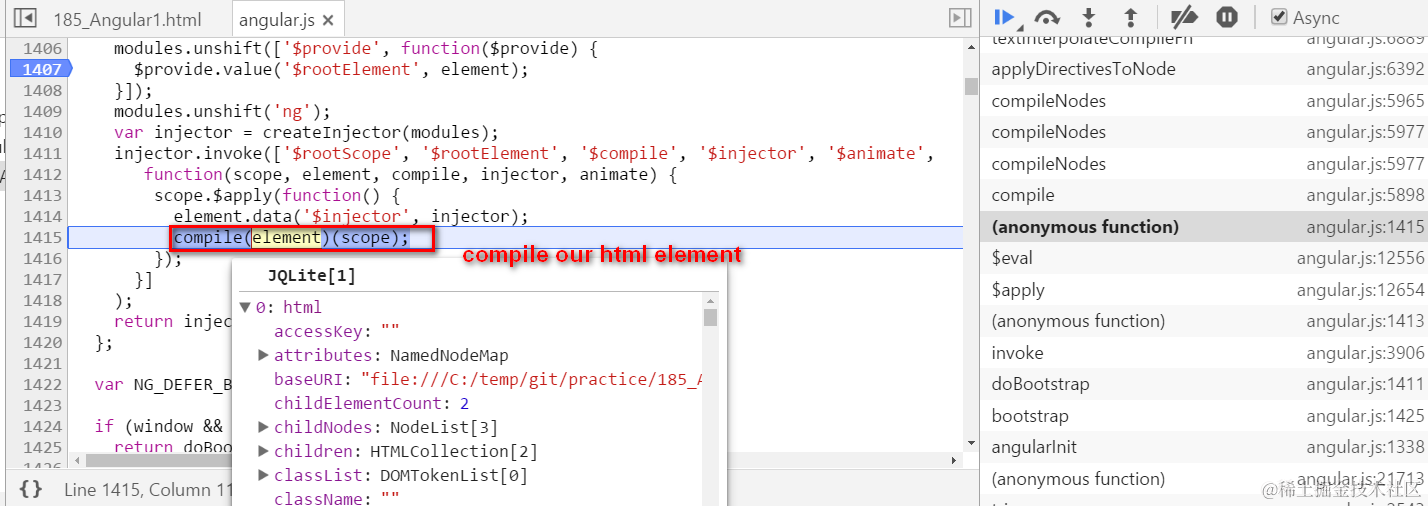Select doBootstrap call stack frame

[1204, 384]
